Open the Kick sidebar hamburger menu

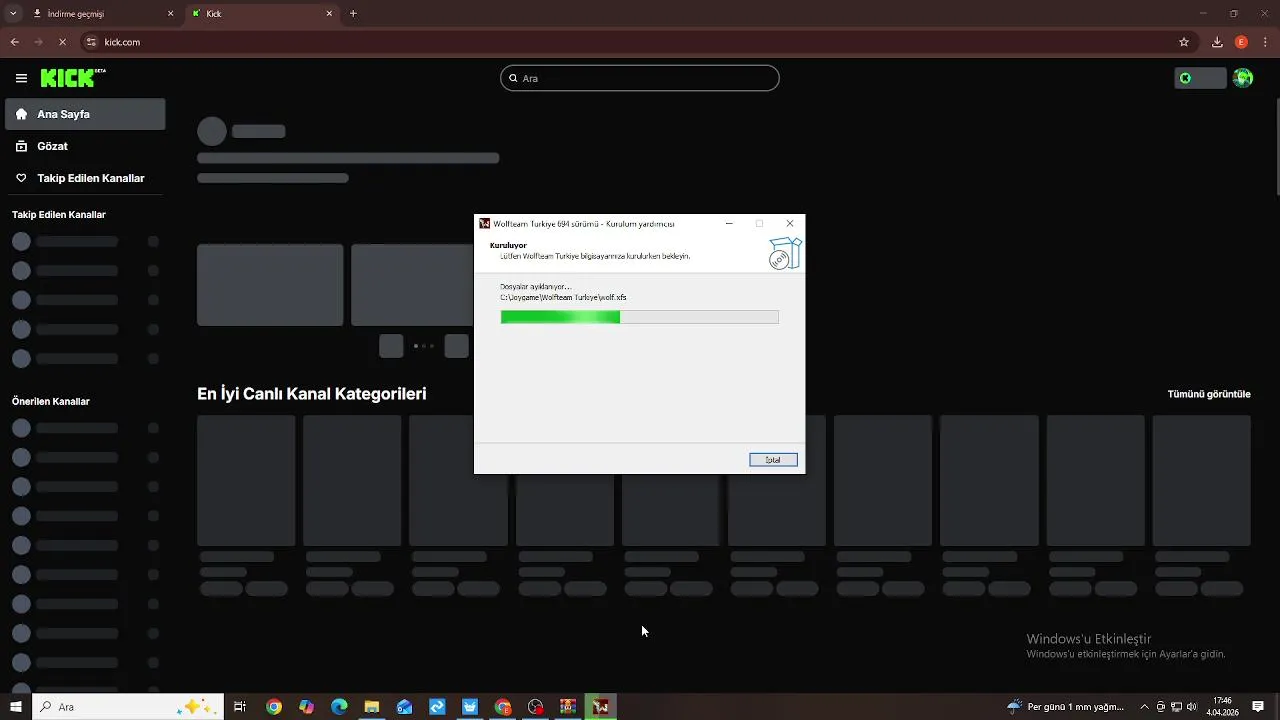(x=21, y=78)
